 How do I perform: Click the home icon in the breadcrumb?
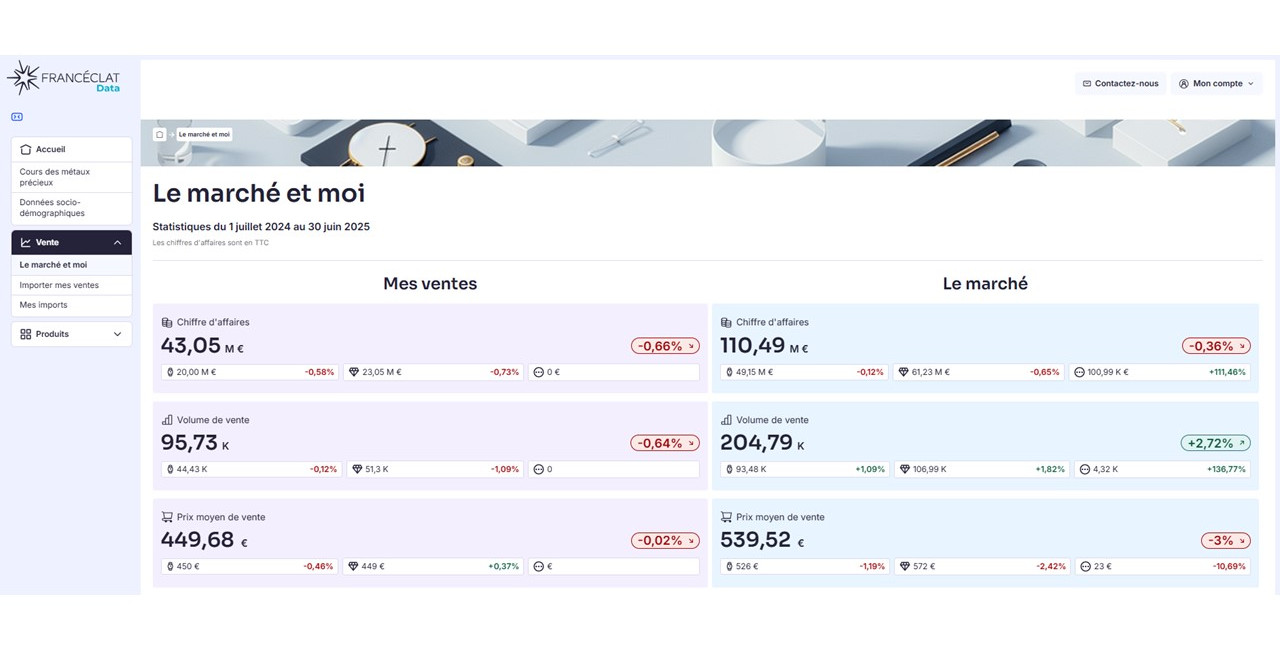[160, 134]
